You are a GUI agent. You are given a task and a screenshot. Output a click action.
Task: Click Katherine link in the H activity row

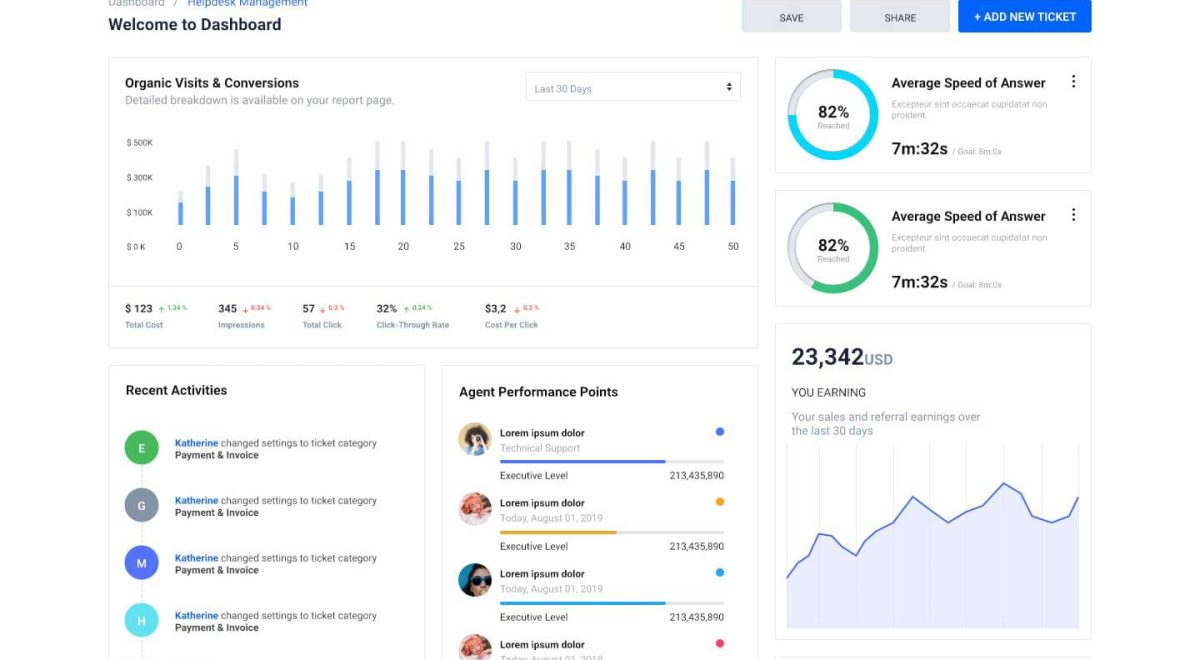coord(196,616)
